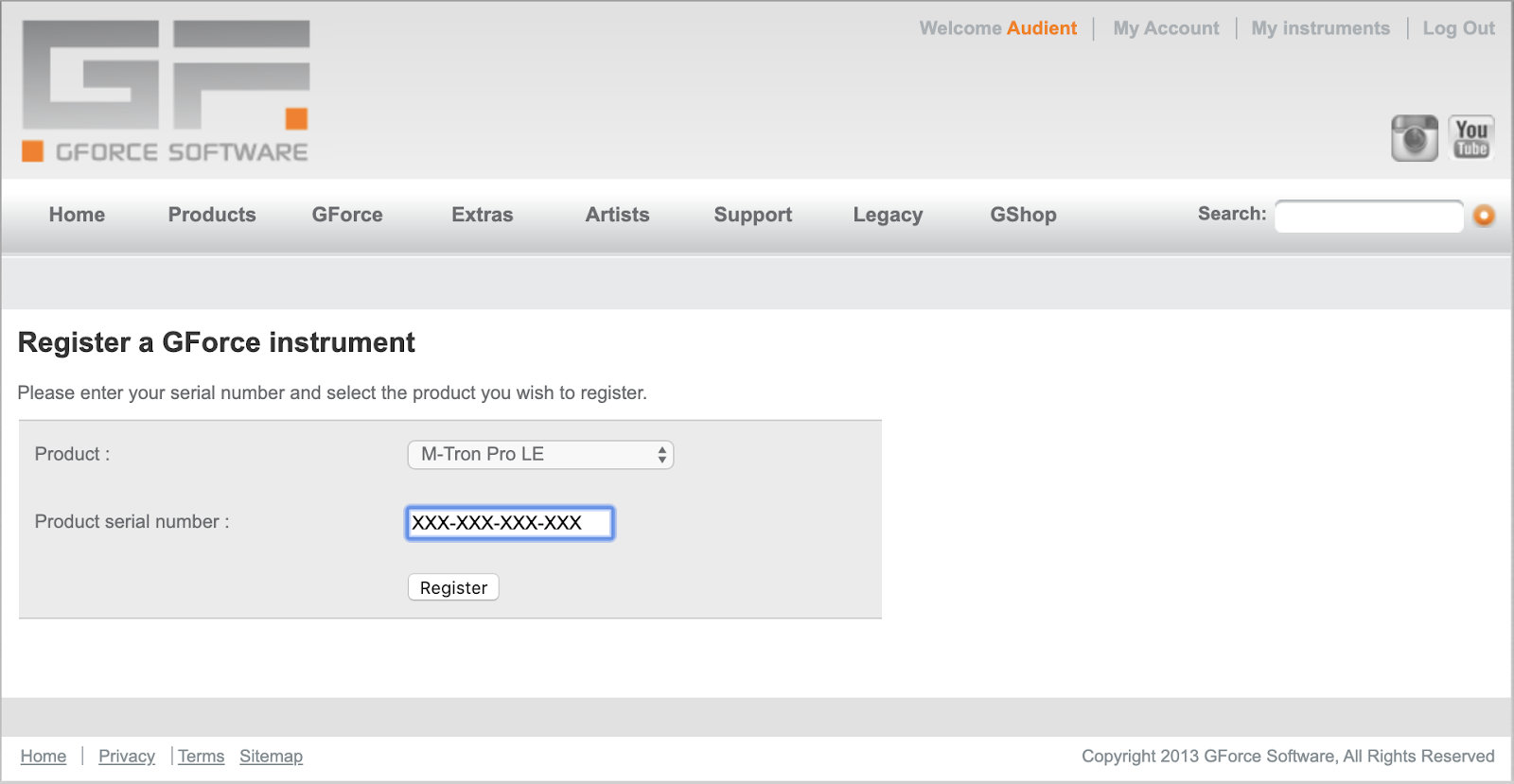Screen dimensions: 1514x784
Task: Open the Instagram camera icon
Action: point(1415,138)
